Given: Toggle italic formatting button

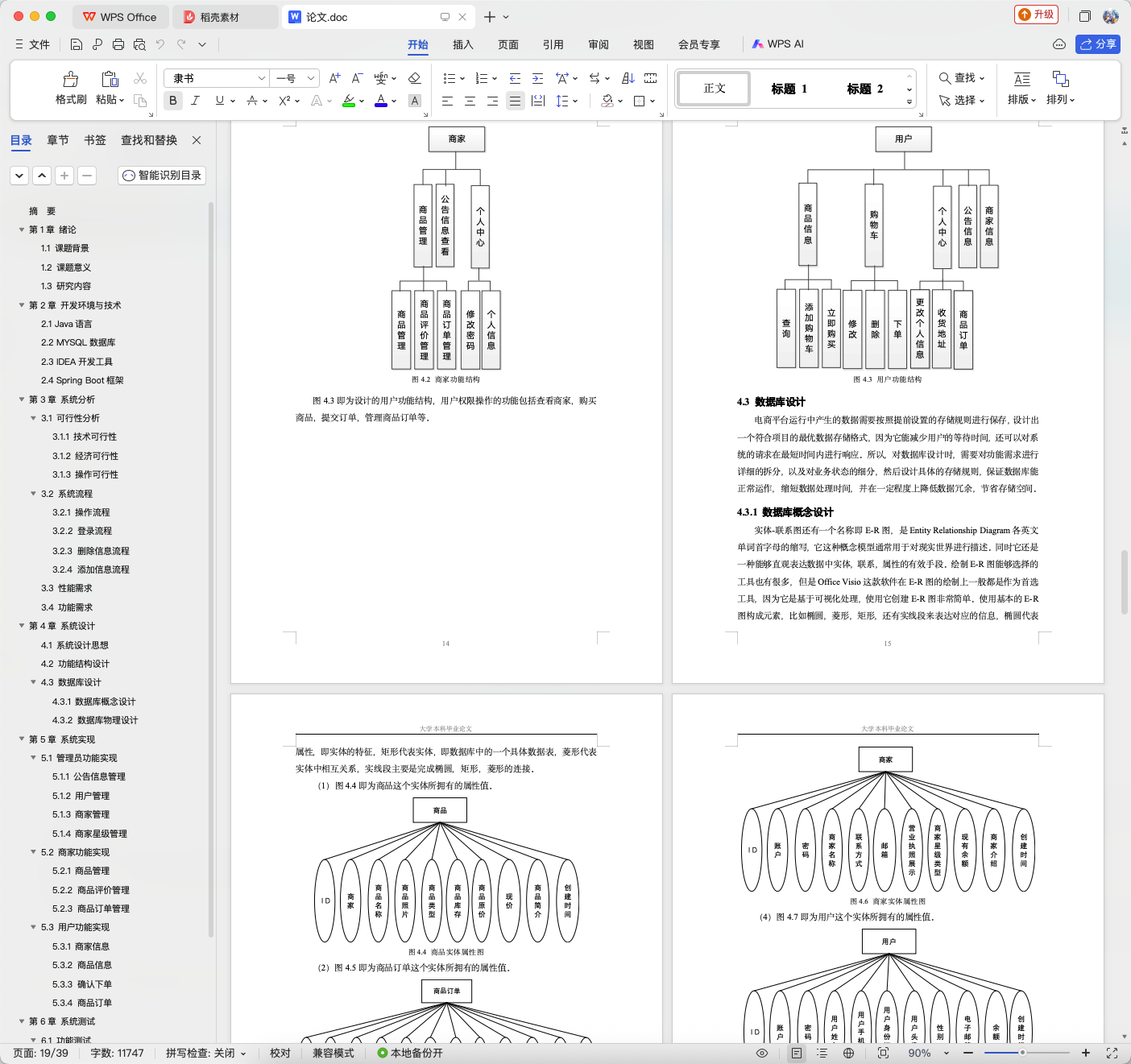Looking at the screenshot, I should (x=195, y=101).
